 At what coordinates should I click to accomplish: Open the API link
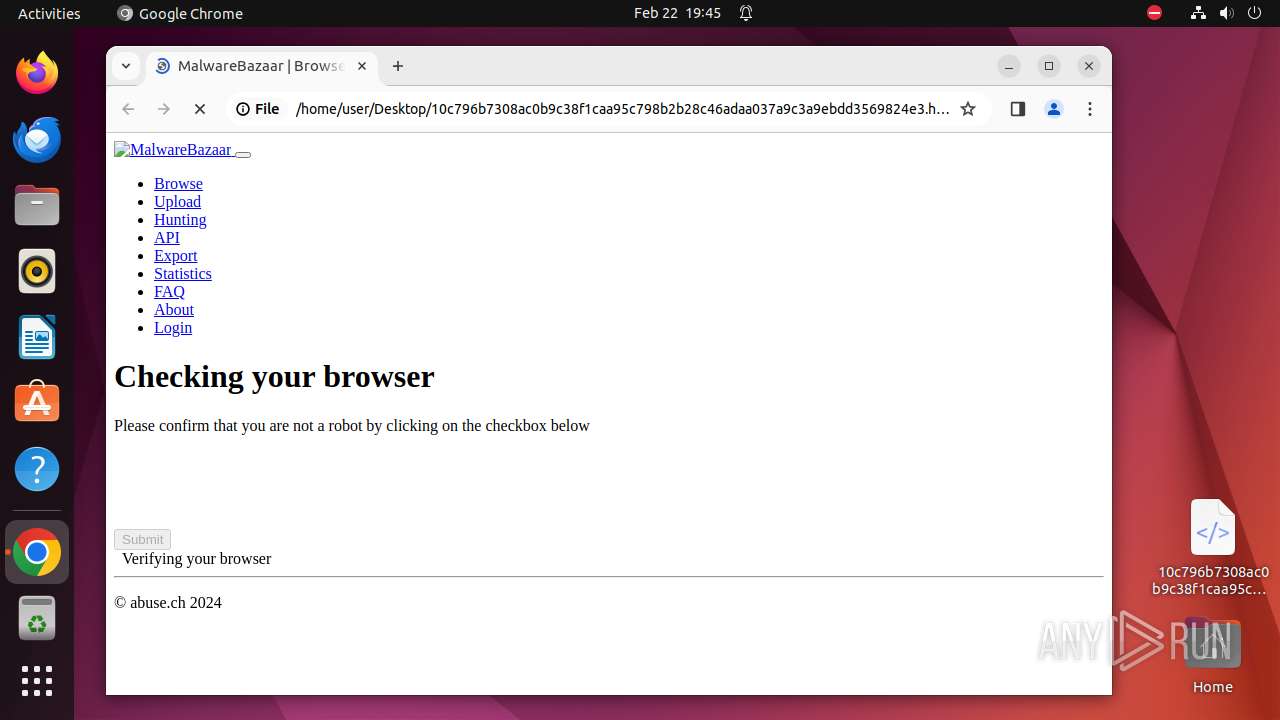(167, 238)
